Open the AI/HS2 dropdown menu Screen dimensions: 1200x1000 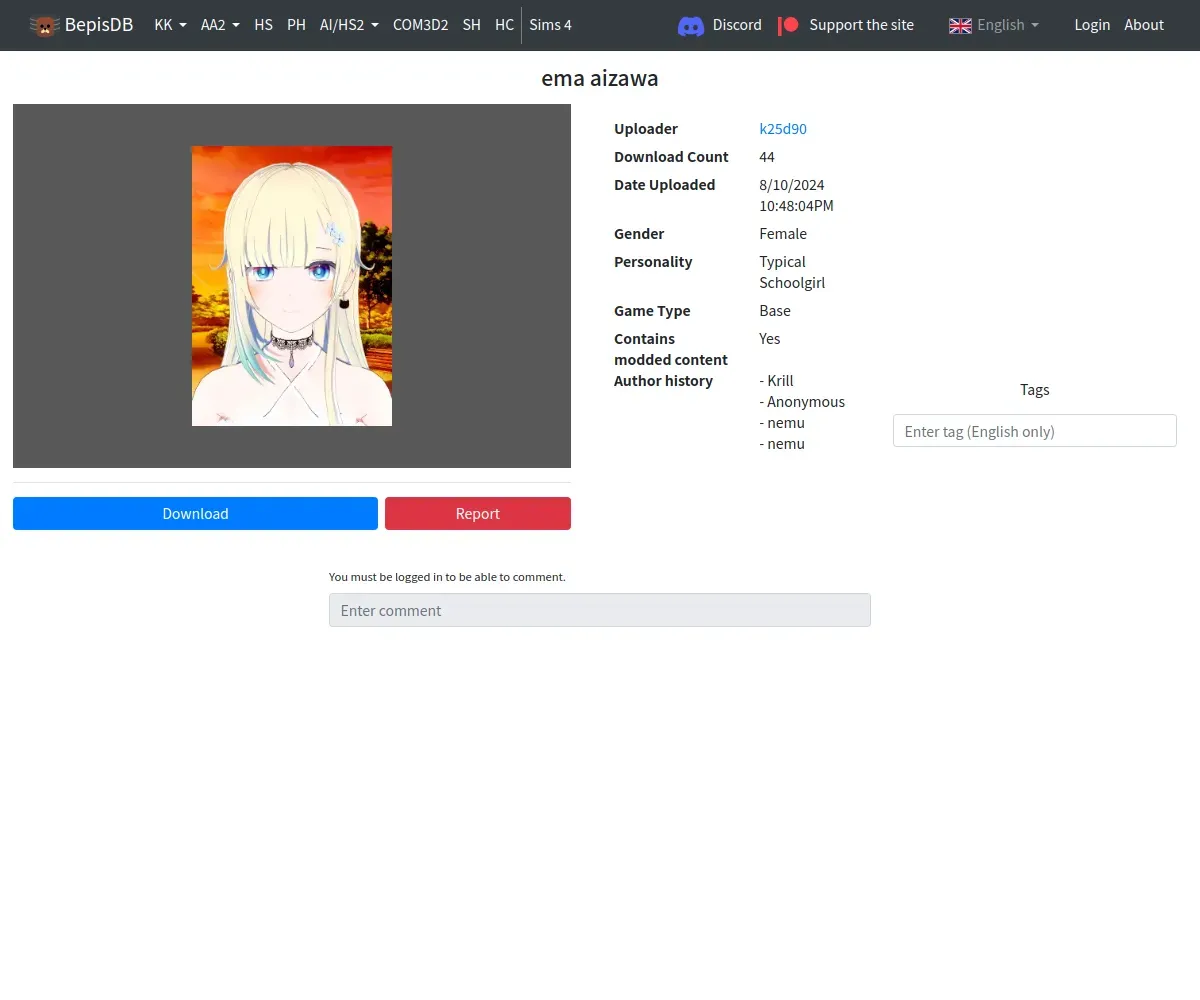click(349, 25)
